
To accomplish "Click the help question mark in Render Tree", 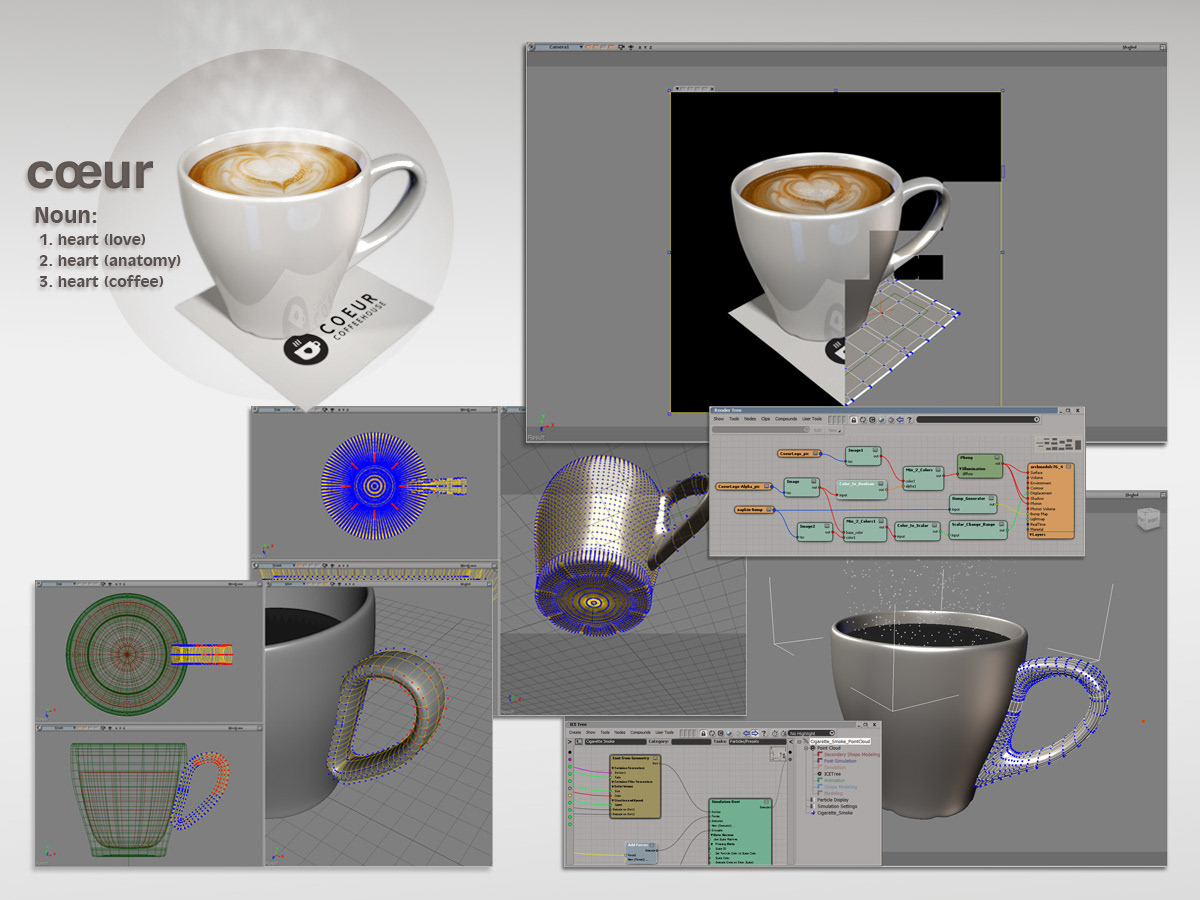I will (x=909, y=420).
